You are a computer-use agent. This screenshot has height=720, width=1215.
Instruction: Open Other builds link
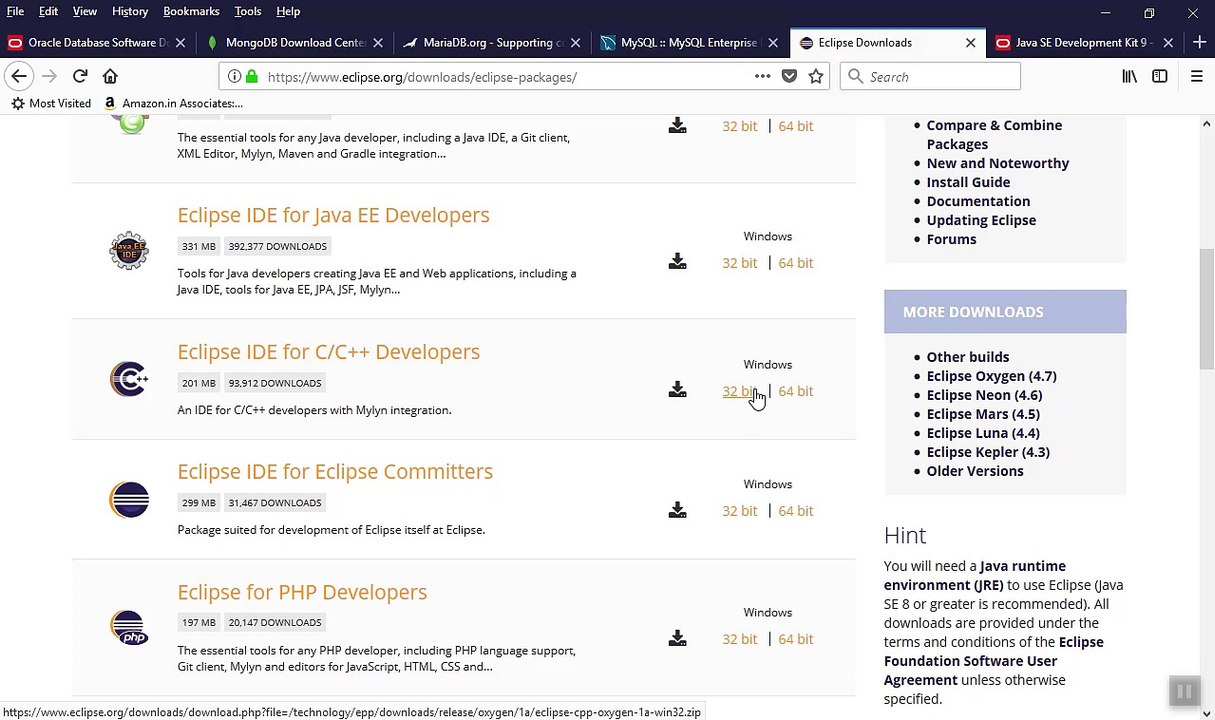pos(968,357)
